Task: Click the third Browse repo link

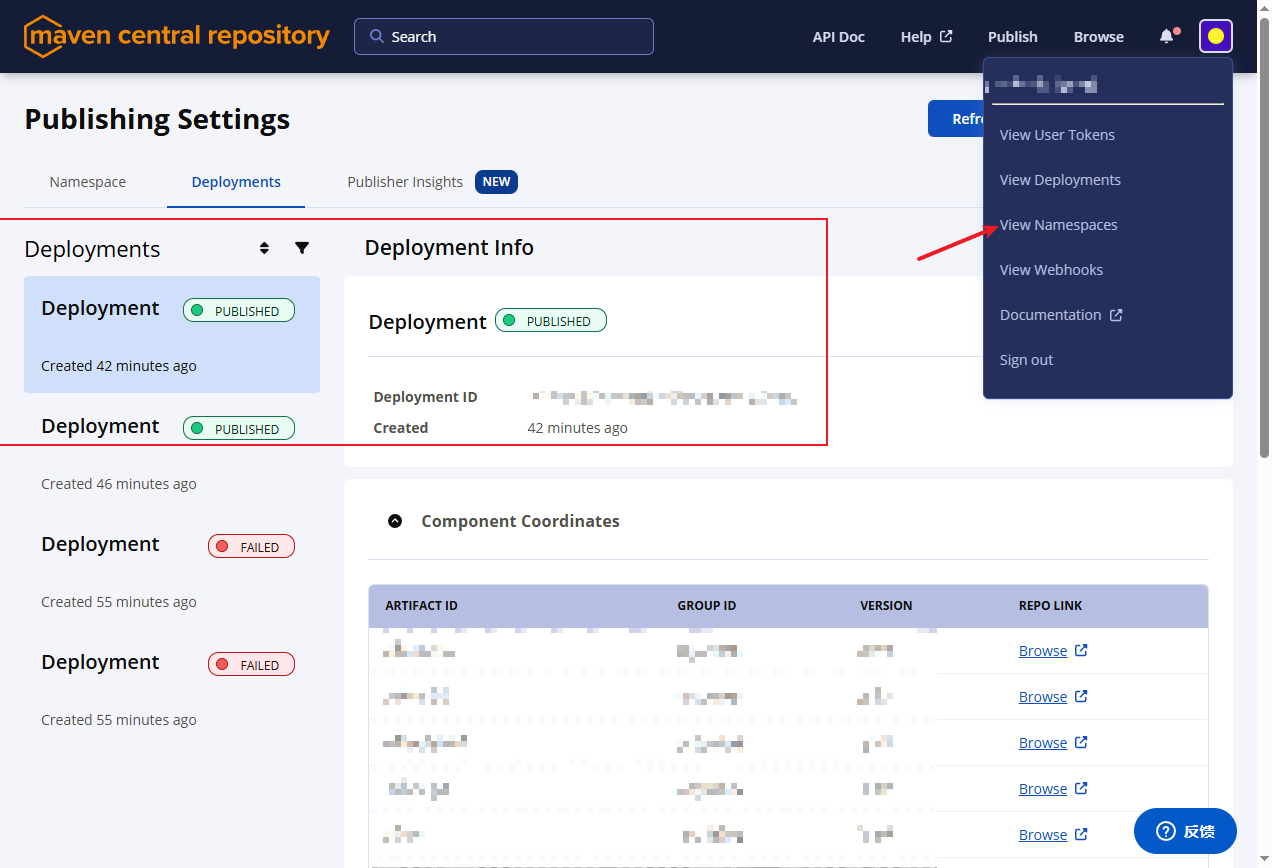Action: (1043, 742)
